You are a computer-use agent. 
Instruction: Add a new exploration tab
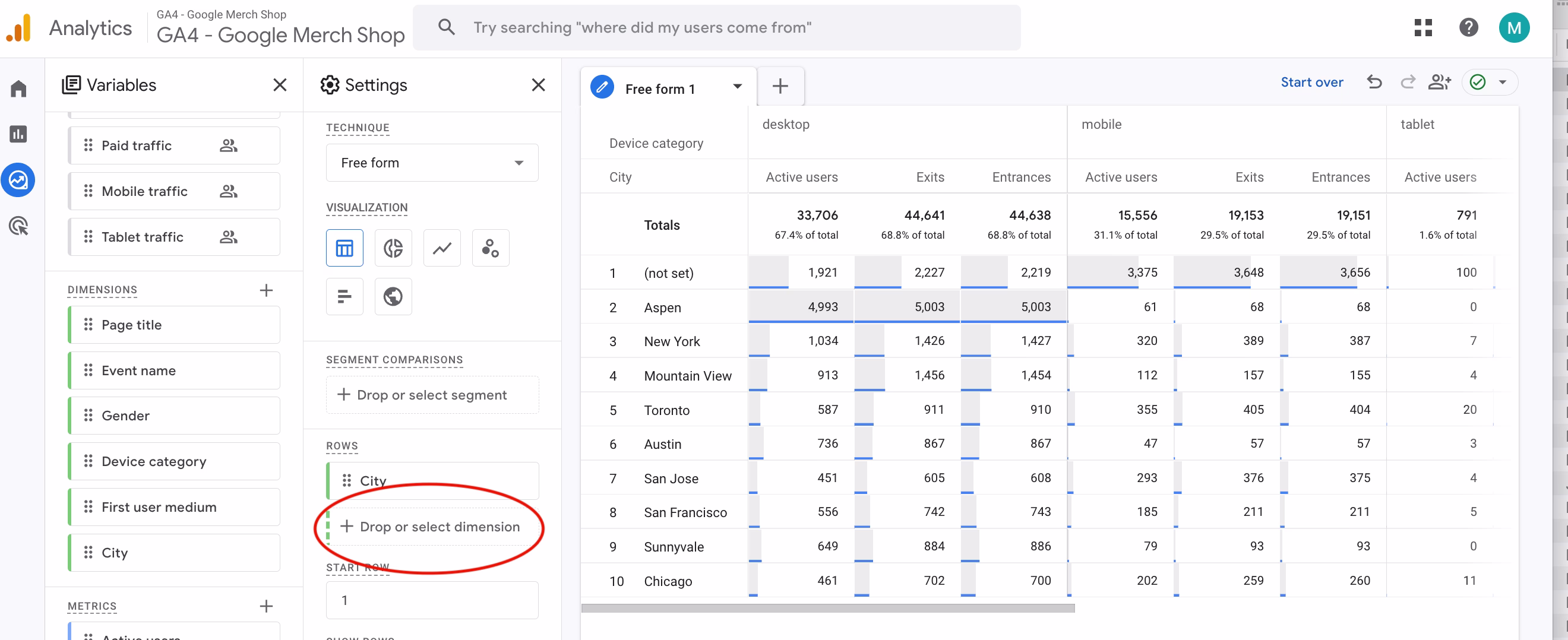(x=780, y=87)
